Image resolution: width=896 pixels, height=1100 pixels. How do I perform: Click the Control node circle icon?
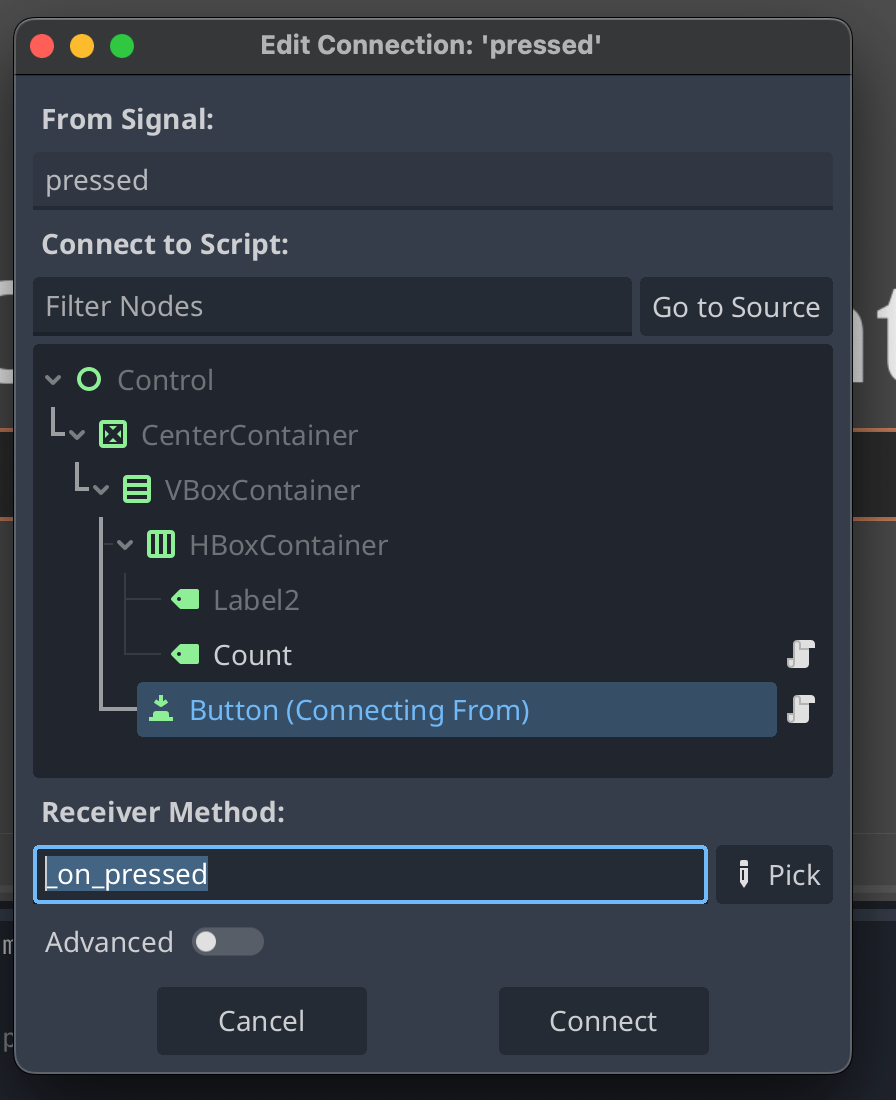(x=89, y=380)
